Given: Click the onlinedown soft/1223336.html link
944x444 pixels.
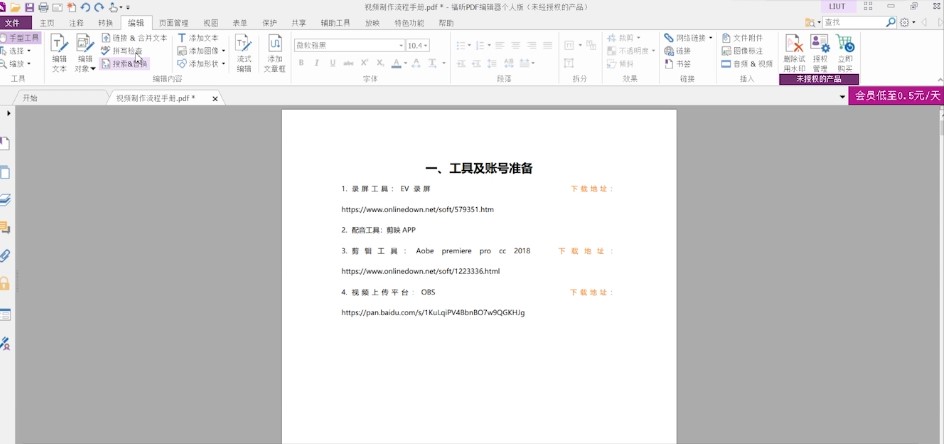Looking at the screenshot, I should point(420,271).
